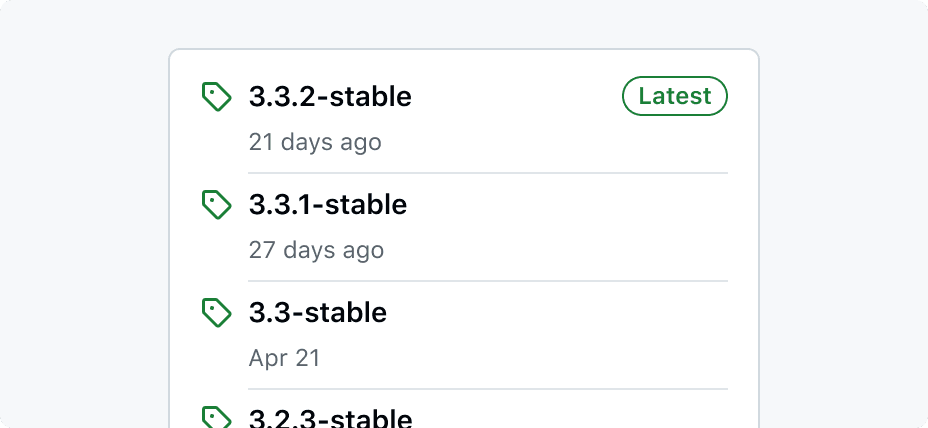Click the divider line below "21 days ago"
The width and height of the screenshot is (928, 428).
[x=488, y=173]
